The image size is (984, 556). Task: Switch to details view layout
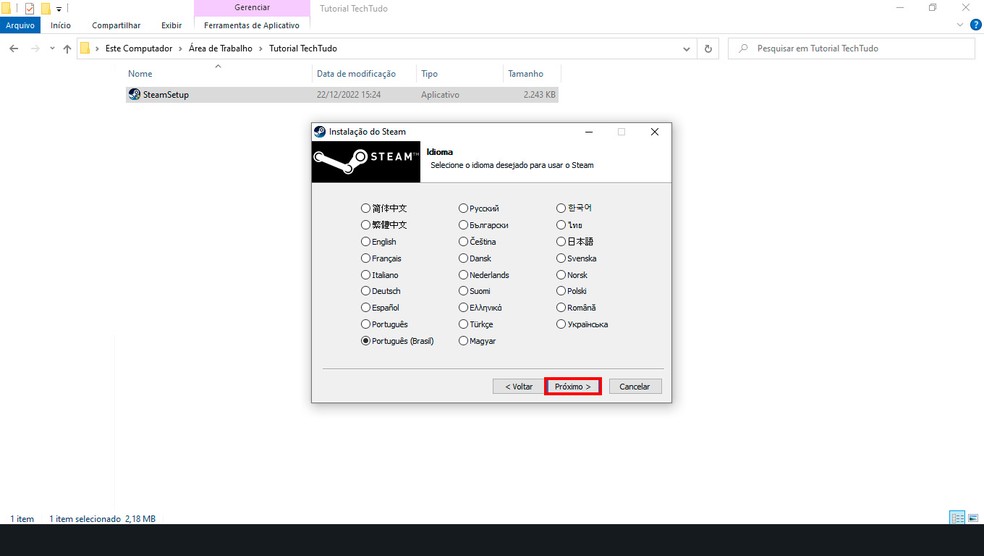click(x=957, y=518)
